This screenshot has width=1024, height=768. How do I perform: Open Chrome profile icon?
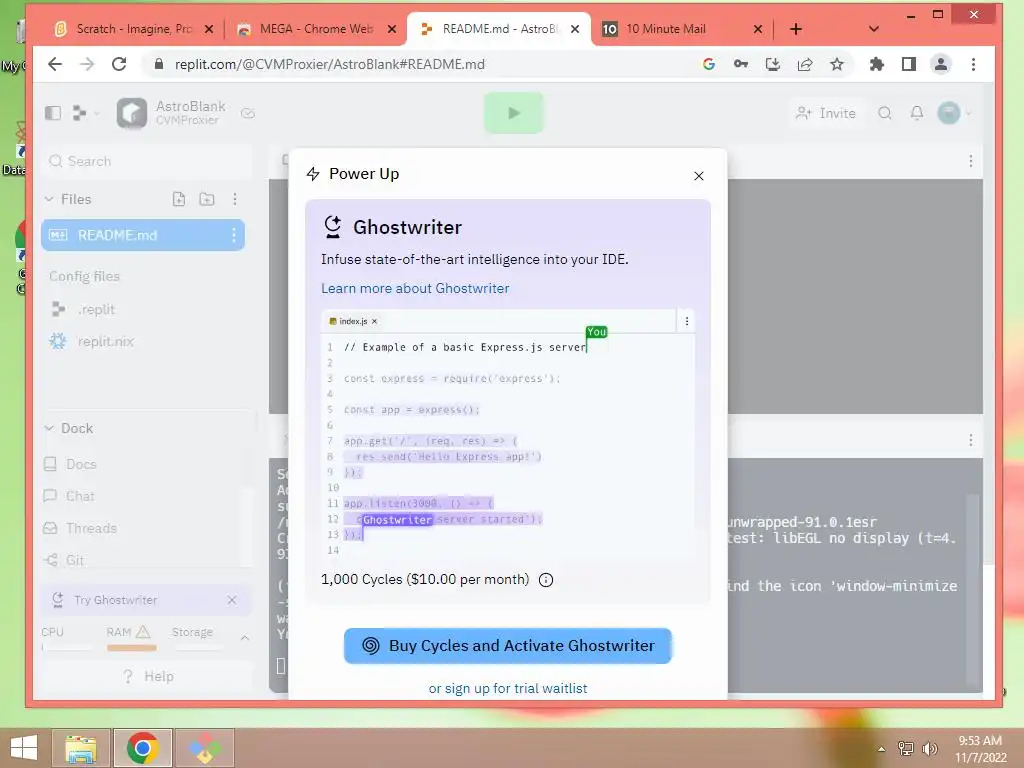pyautogui.click(x=940, y=64)
